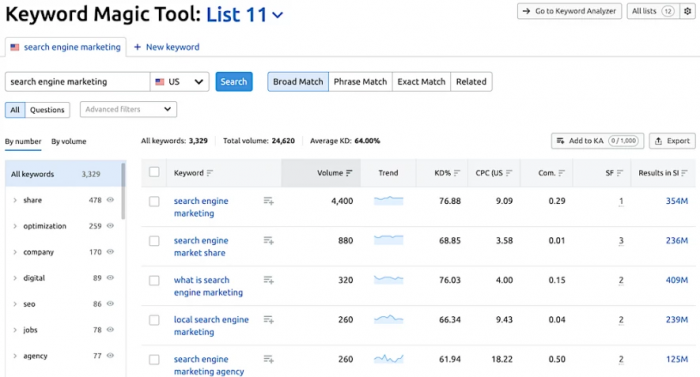Sort by Com. column icon

[562, 173]
